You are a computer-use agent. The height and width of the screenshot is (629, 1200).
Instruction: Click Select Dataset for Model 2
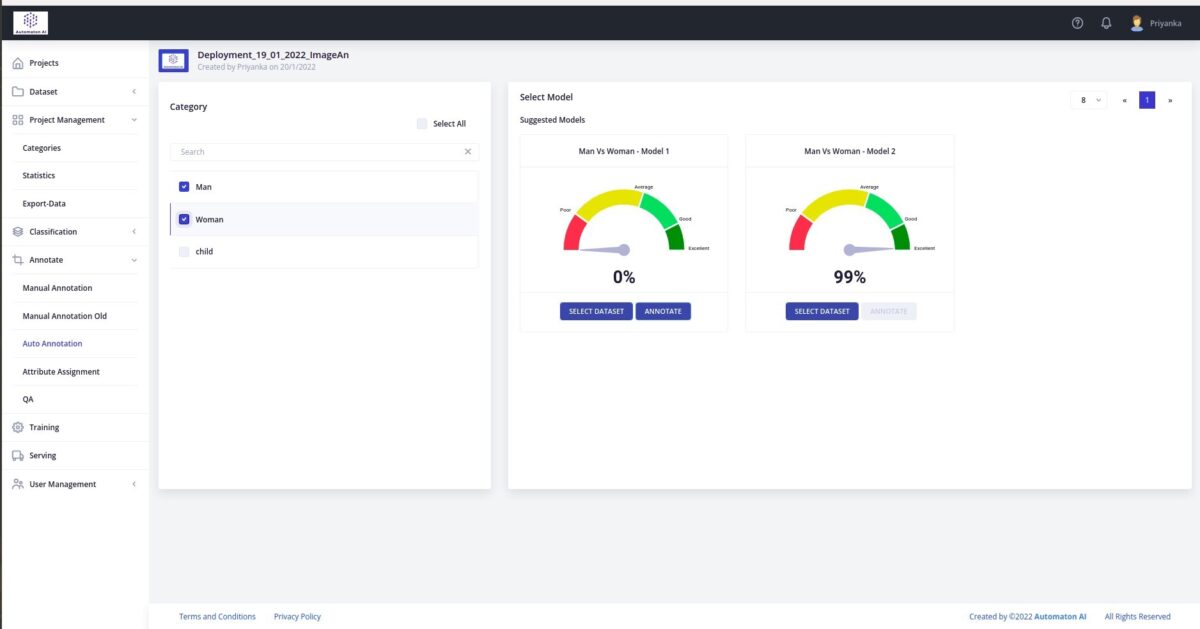click(821, 311)
